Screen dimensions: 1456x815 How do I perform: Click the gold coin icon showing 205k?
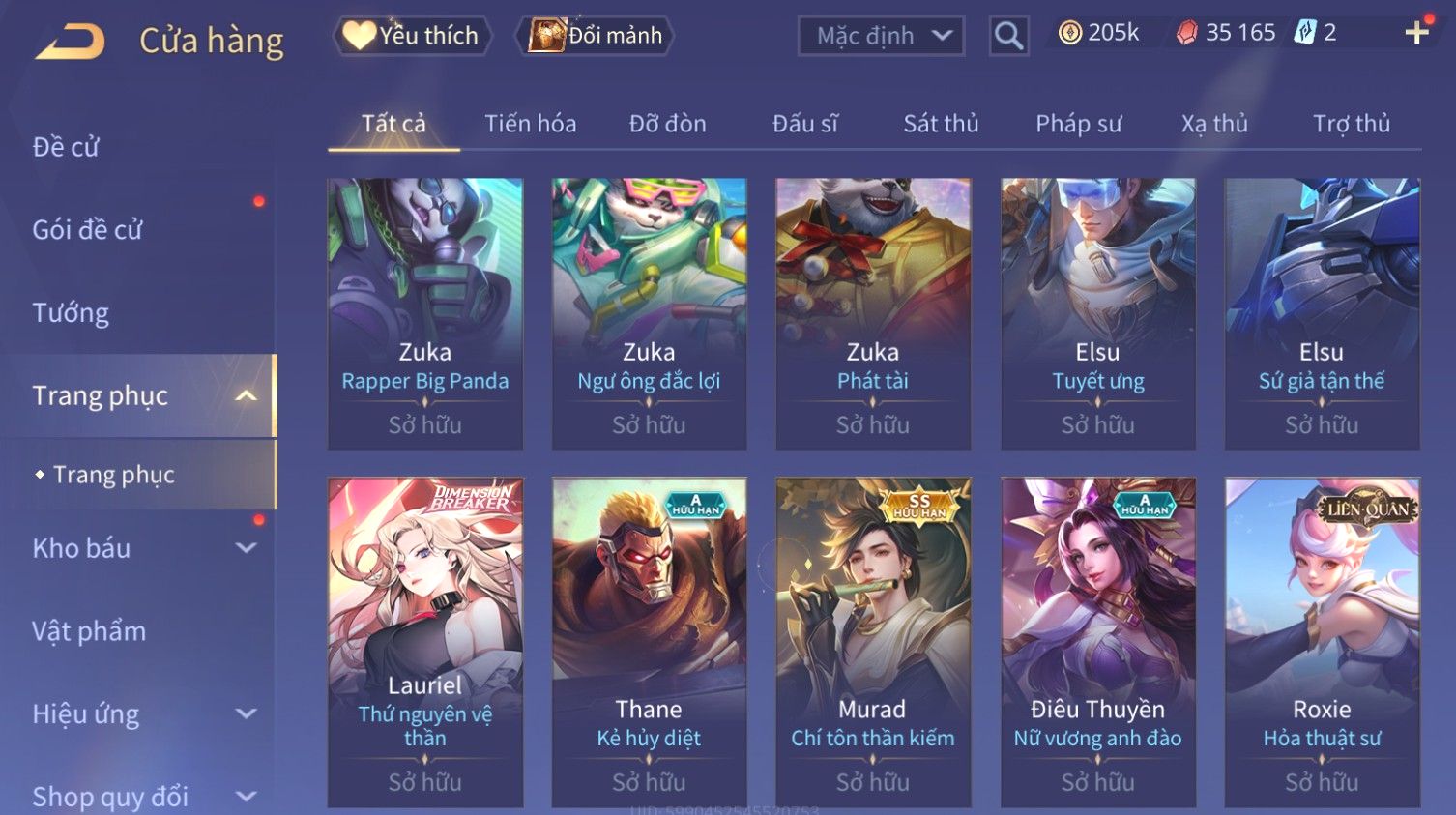[1069, 33]
